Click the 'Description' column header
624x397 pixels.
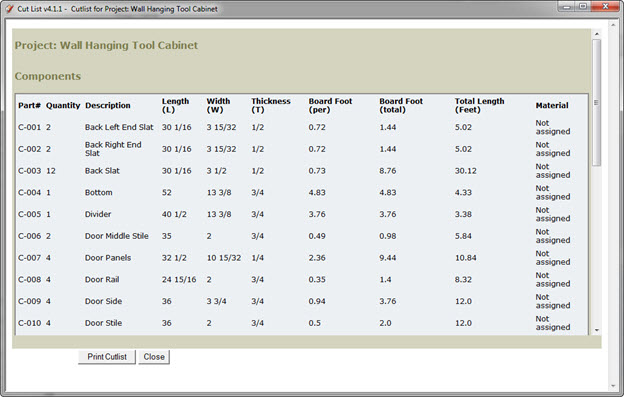click(x=107, y=105)
